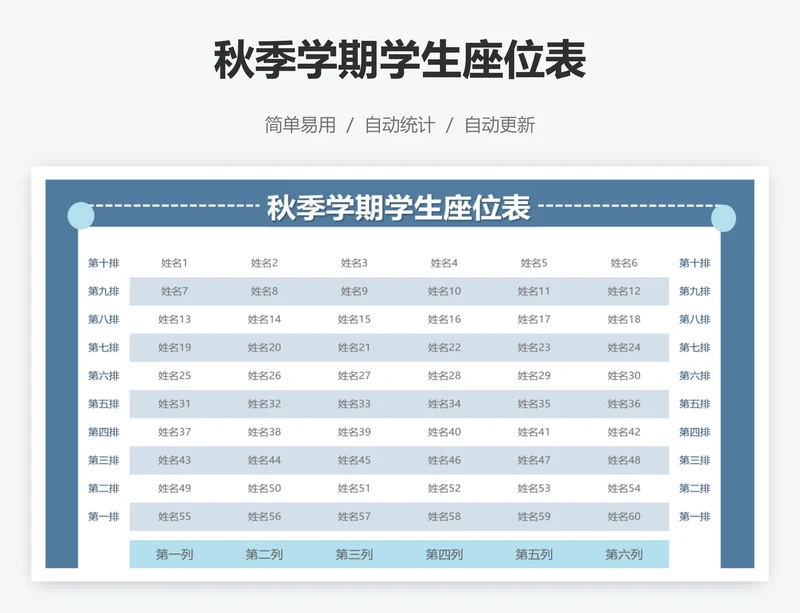Click the cell 姓名10
The width and height of the screenshot is (800, 613).
click(x=444, y=291)
